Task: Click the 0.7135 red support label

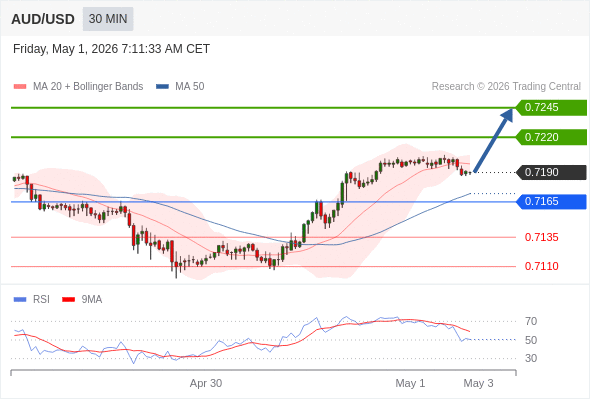Action: [541, 237]
